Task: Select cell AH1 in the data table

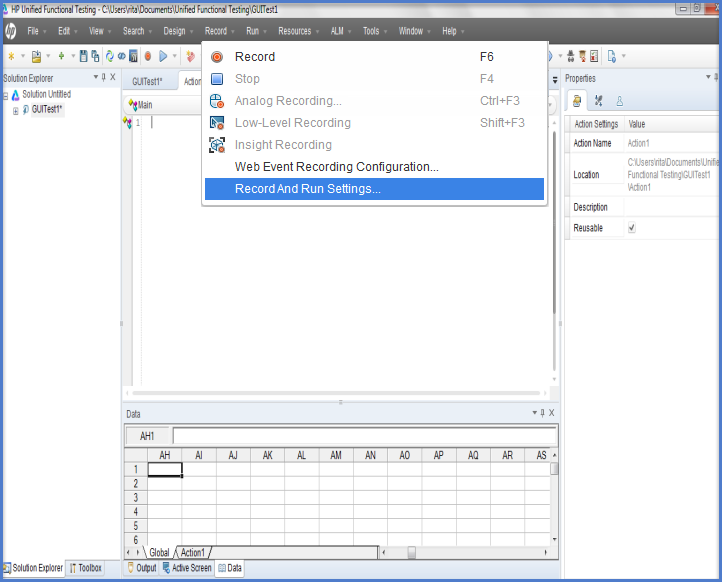Action: (x=165, y=469)
